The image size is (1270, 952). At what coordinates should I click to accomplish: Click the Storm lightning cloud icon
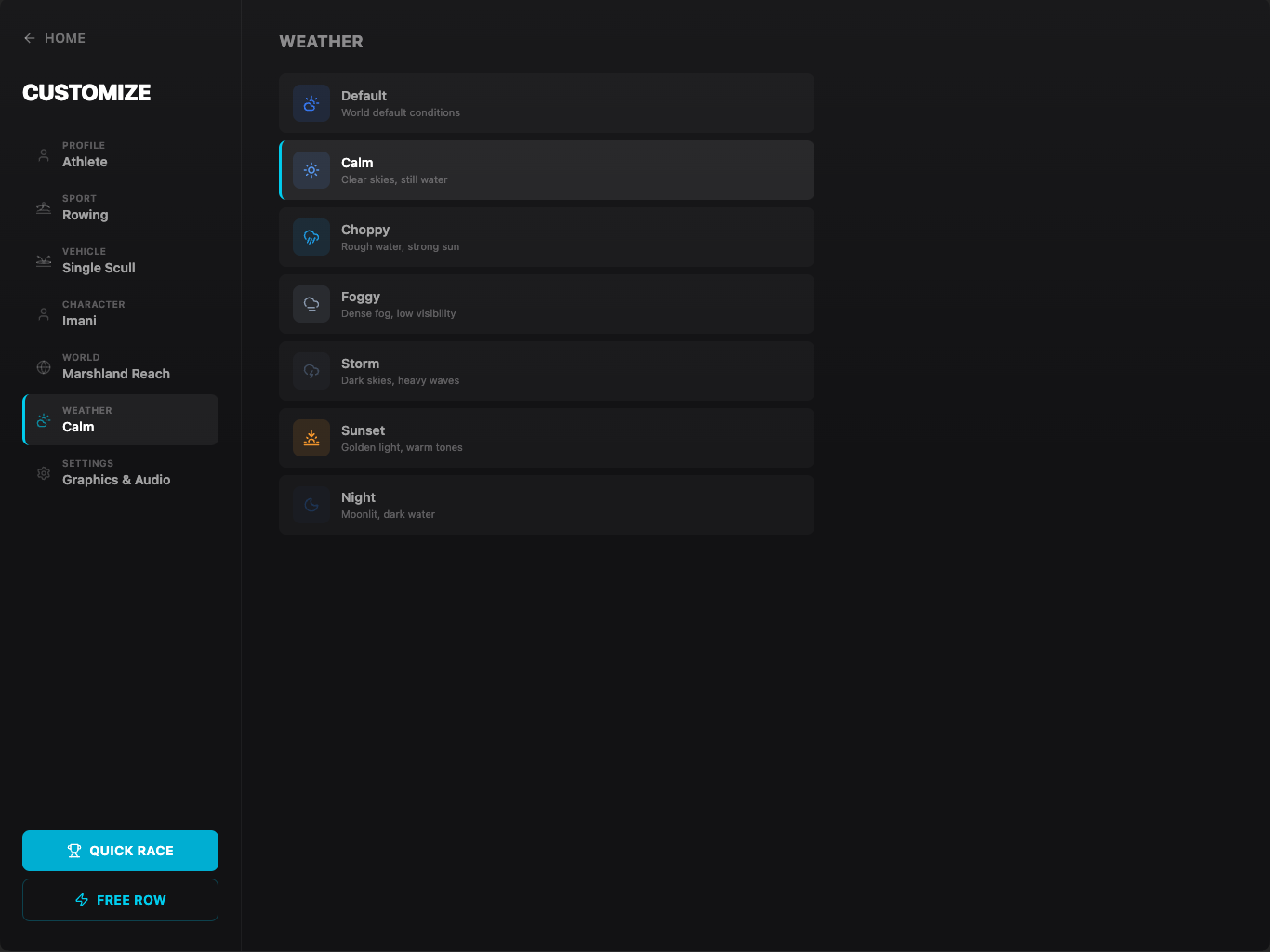311,371
